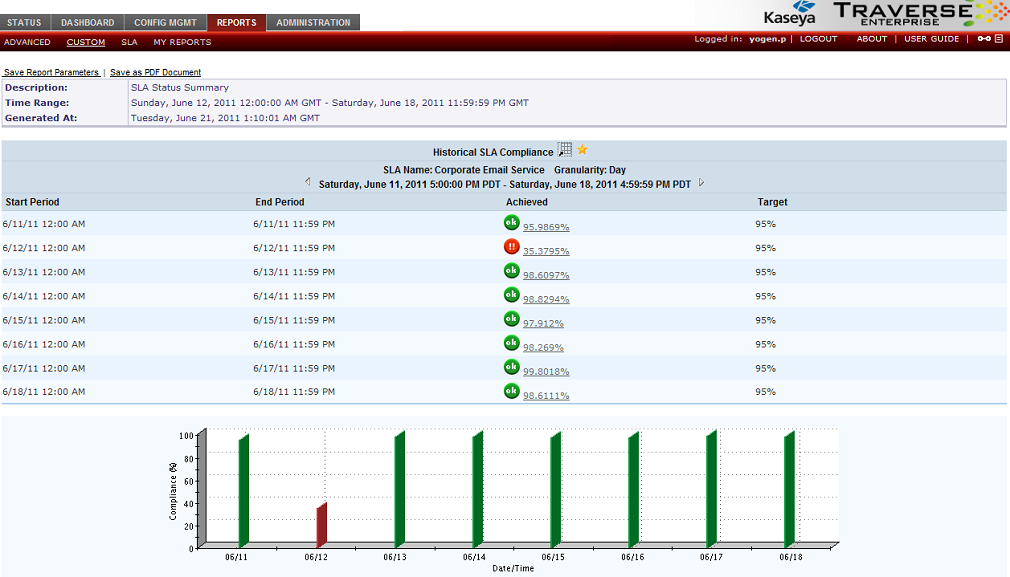Click the page icon at far right of header
1010x577 pixels.
(999, 39)
